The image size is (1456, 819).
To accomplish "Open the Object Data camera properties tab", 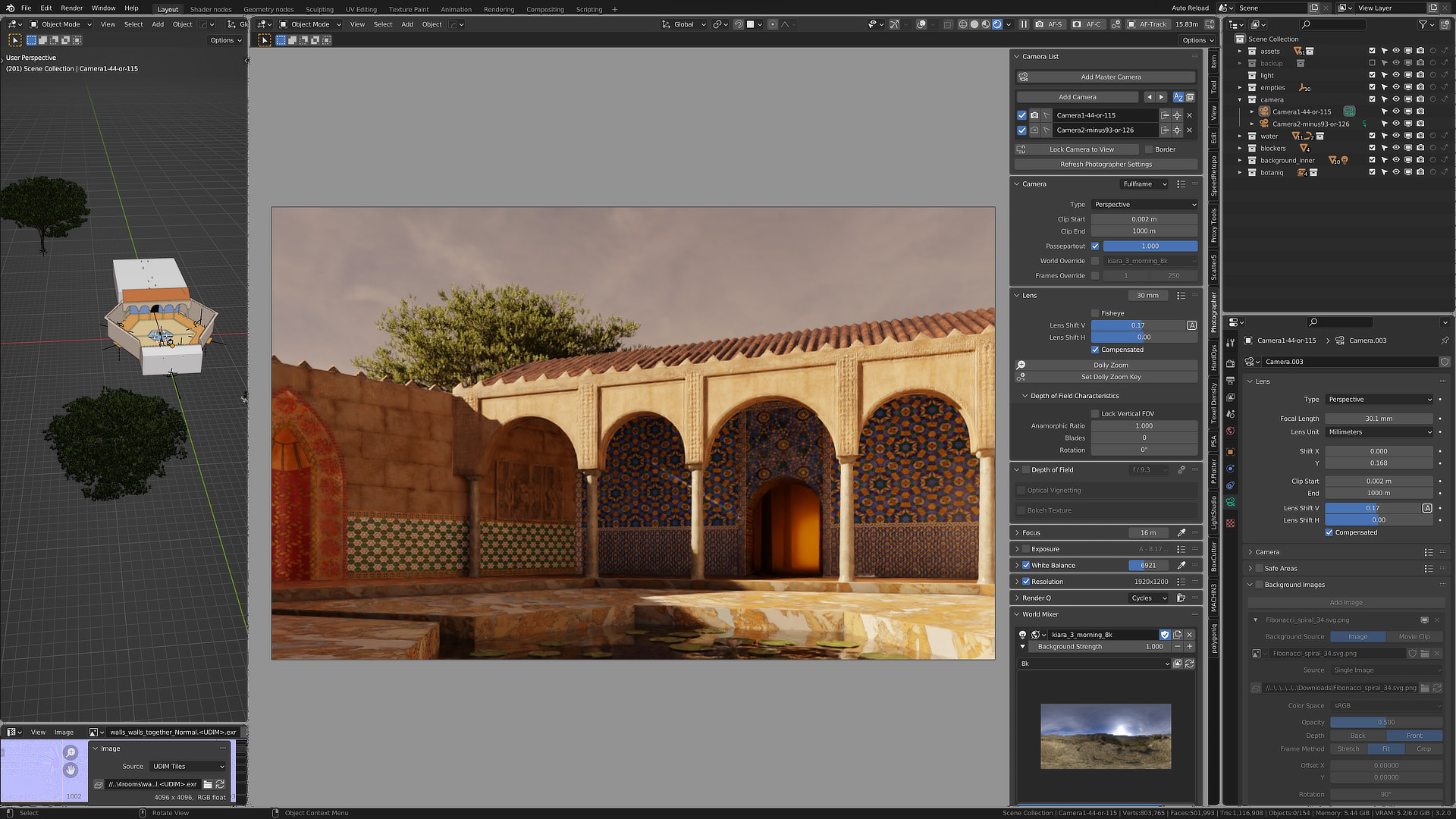I will click(1230, 503).
